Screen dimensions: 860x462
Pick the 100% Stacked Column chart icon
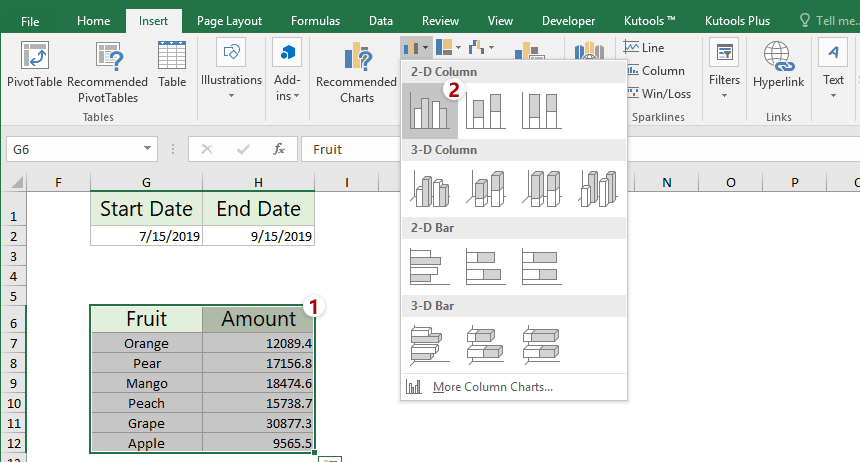[542, 110]
